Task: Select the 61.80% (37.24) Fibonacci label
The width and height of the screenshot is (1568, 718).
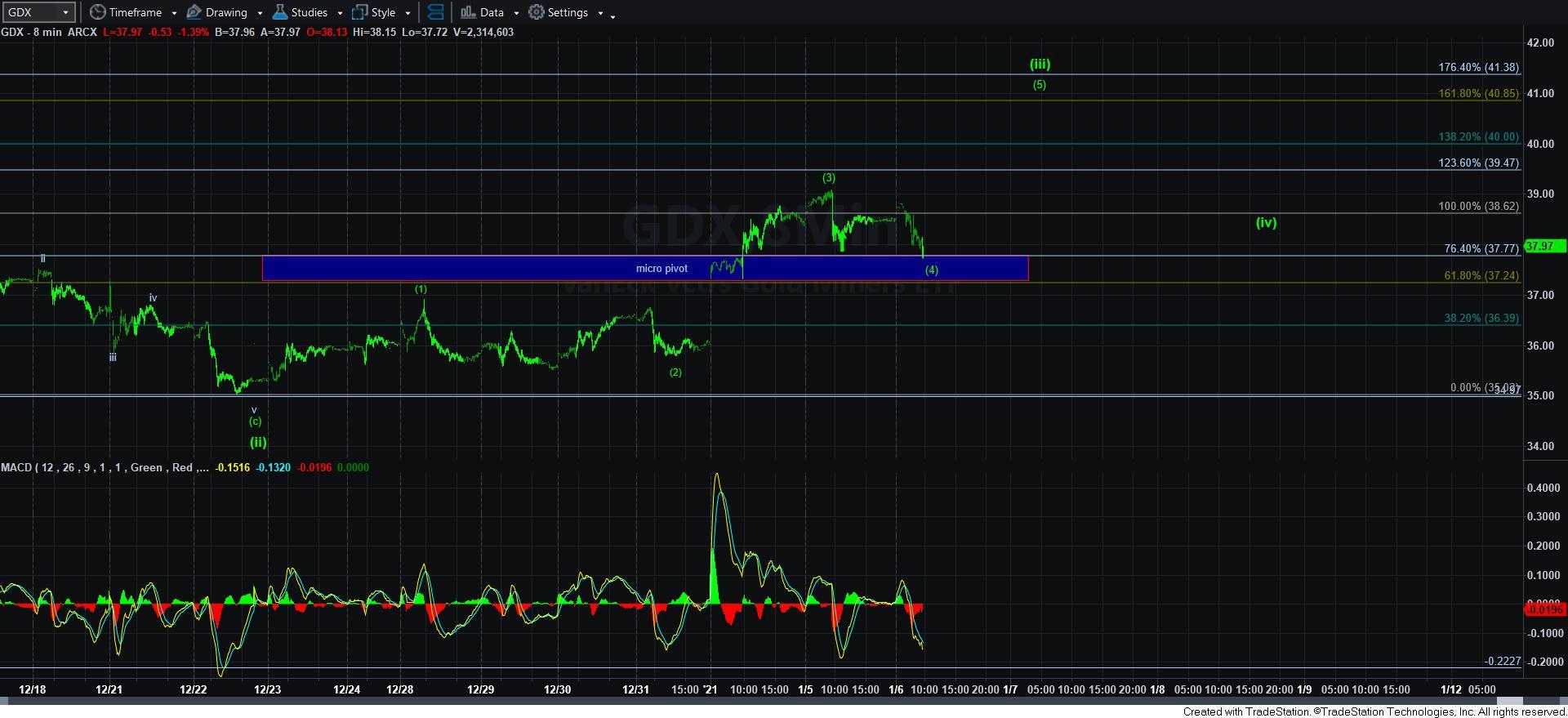Action: 1481,276
